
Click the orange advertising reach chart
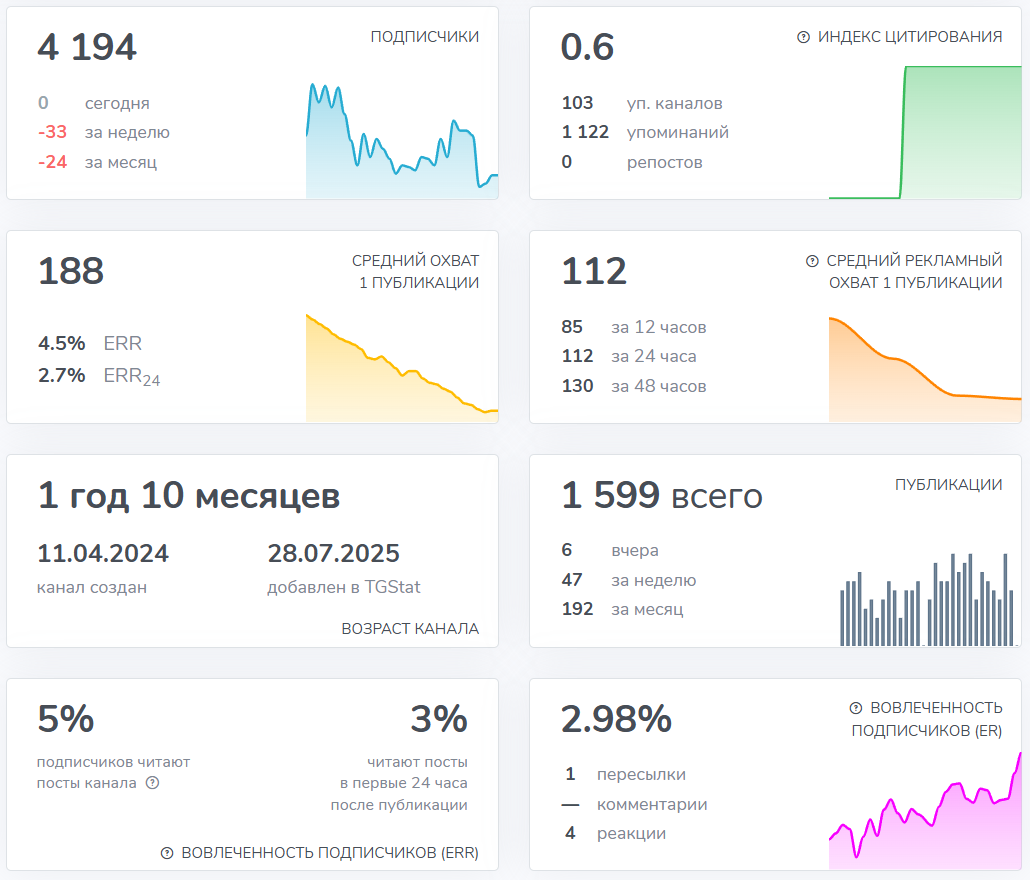(924, 367)
